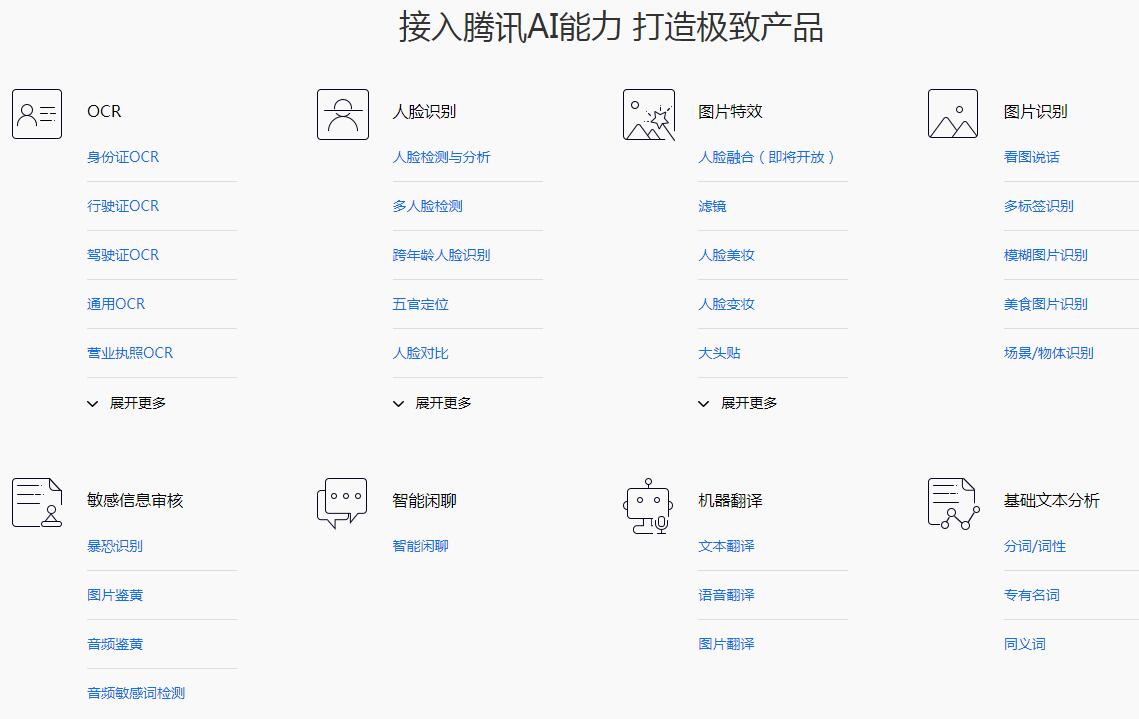Click the 图片特效 sparkle picture icon
The height and width of the screenshot is (719, 1139).
[649, 114]
